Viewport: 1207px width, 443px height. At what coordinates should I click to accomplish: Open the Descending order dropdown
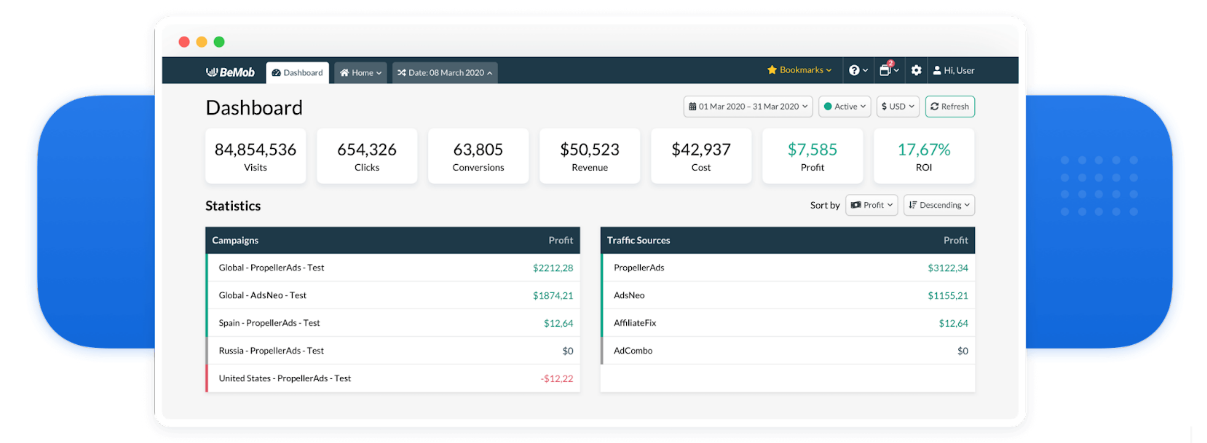(x=938, y=205)
